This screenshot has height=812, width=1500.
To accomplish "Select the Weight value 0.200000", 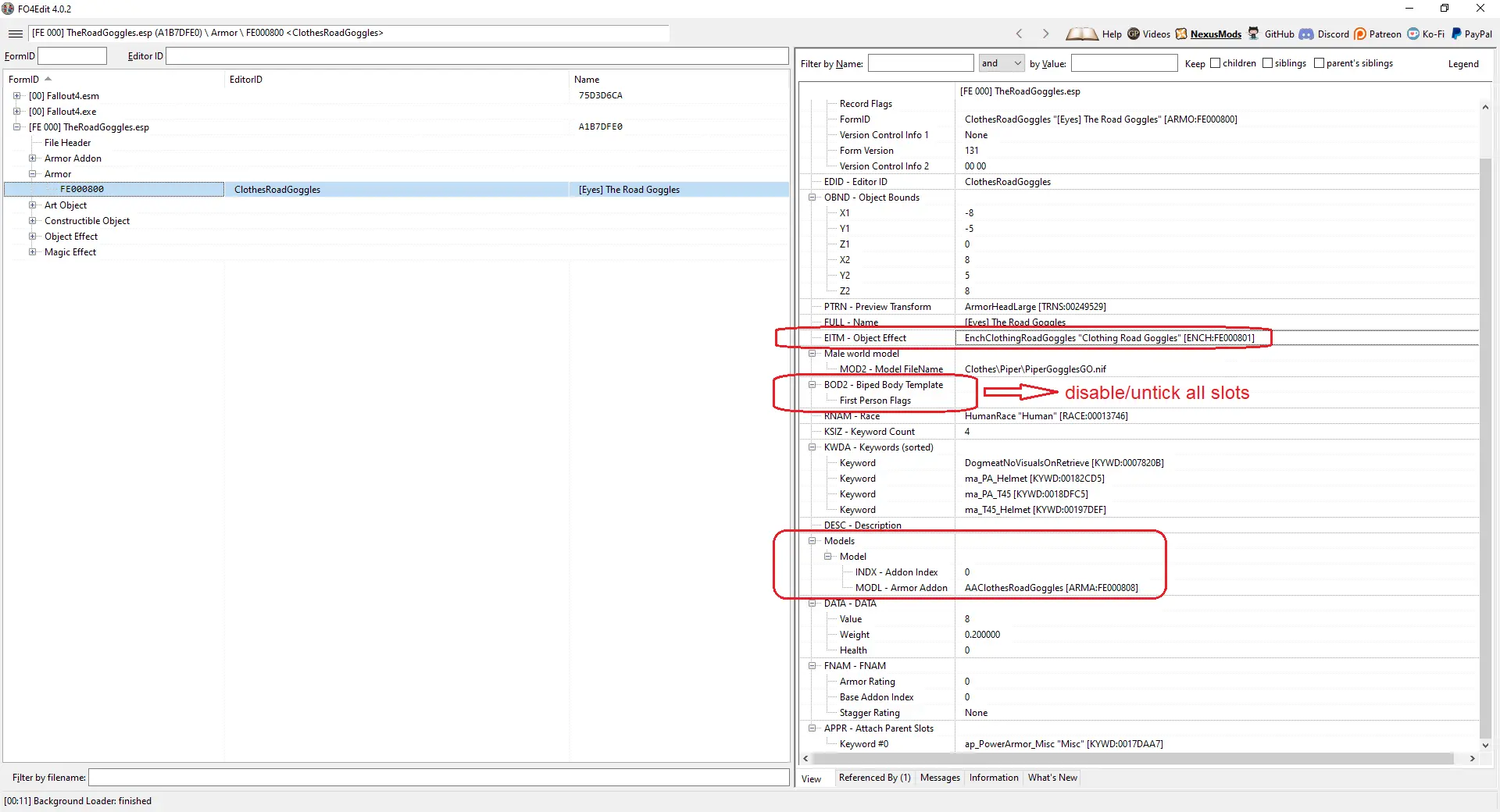I will [x=982, y=635].
